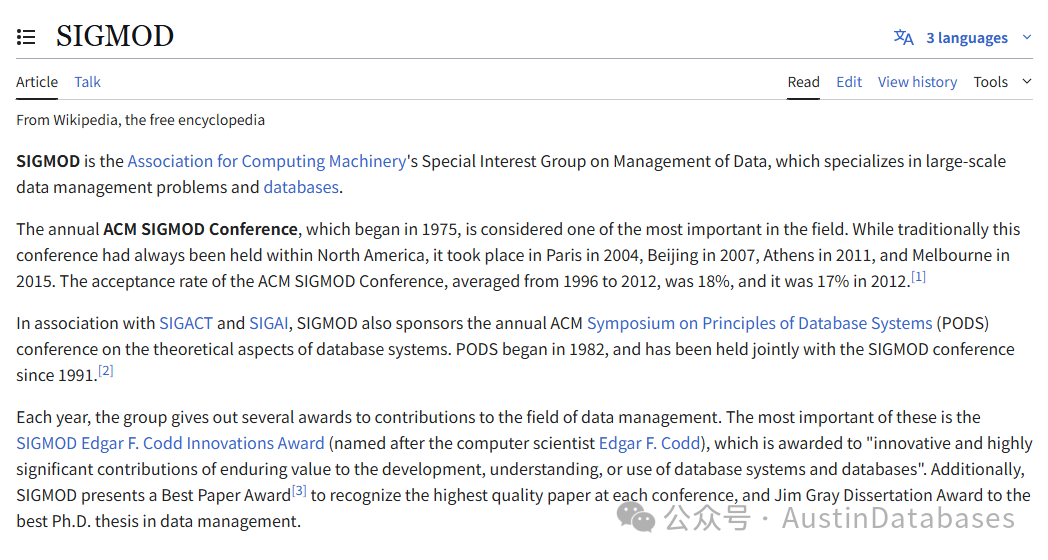Click the bold 'ACM SIGMOD Conference' text

201,229
